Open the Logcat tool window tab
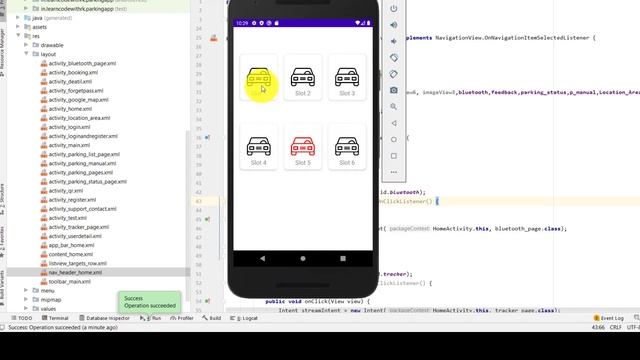The image size is (640, 360). click(x=244, y=318)
